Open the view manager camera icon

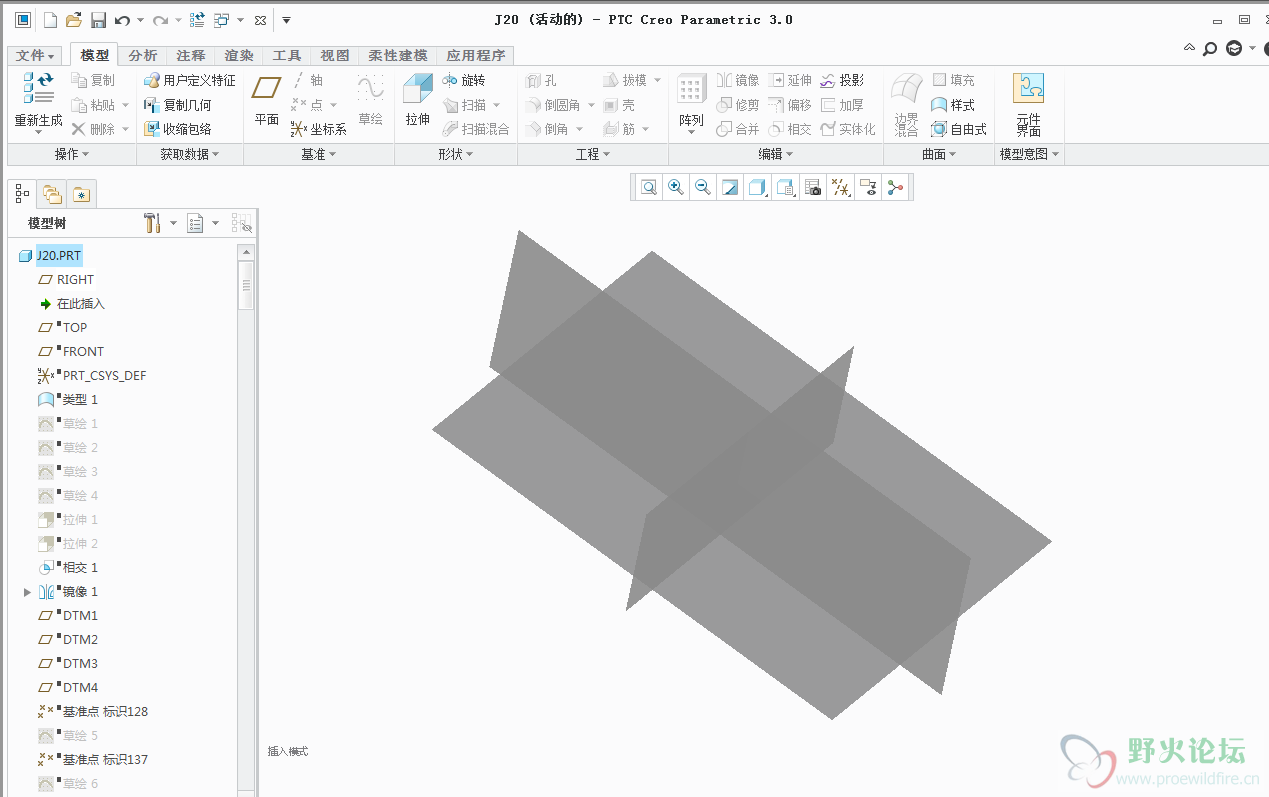813,187
